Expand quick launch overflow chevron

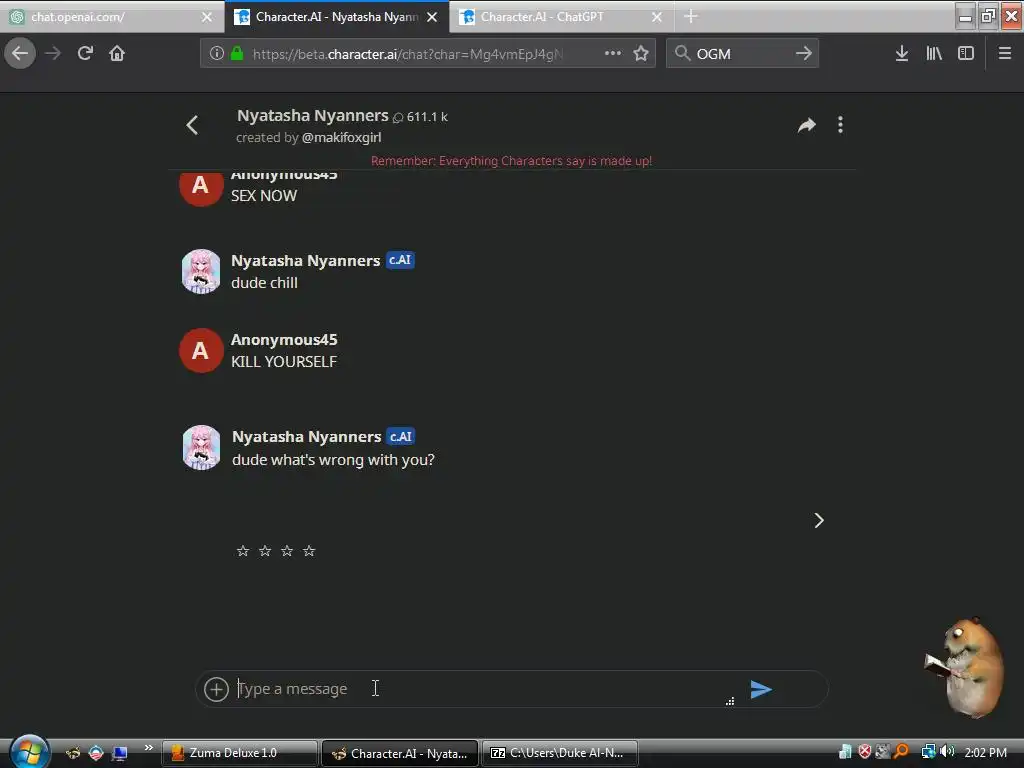point(148,748)
